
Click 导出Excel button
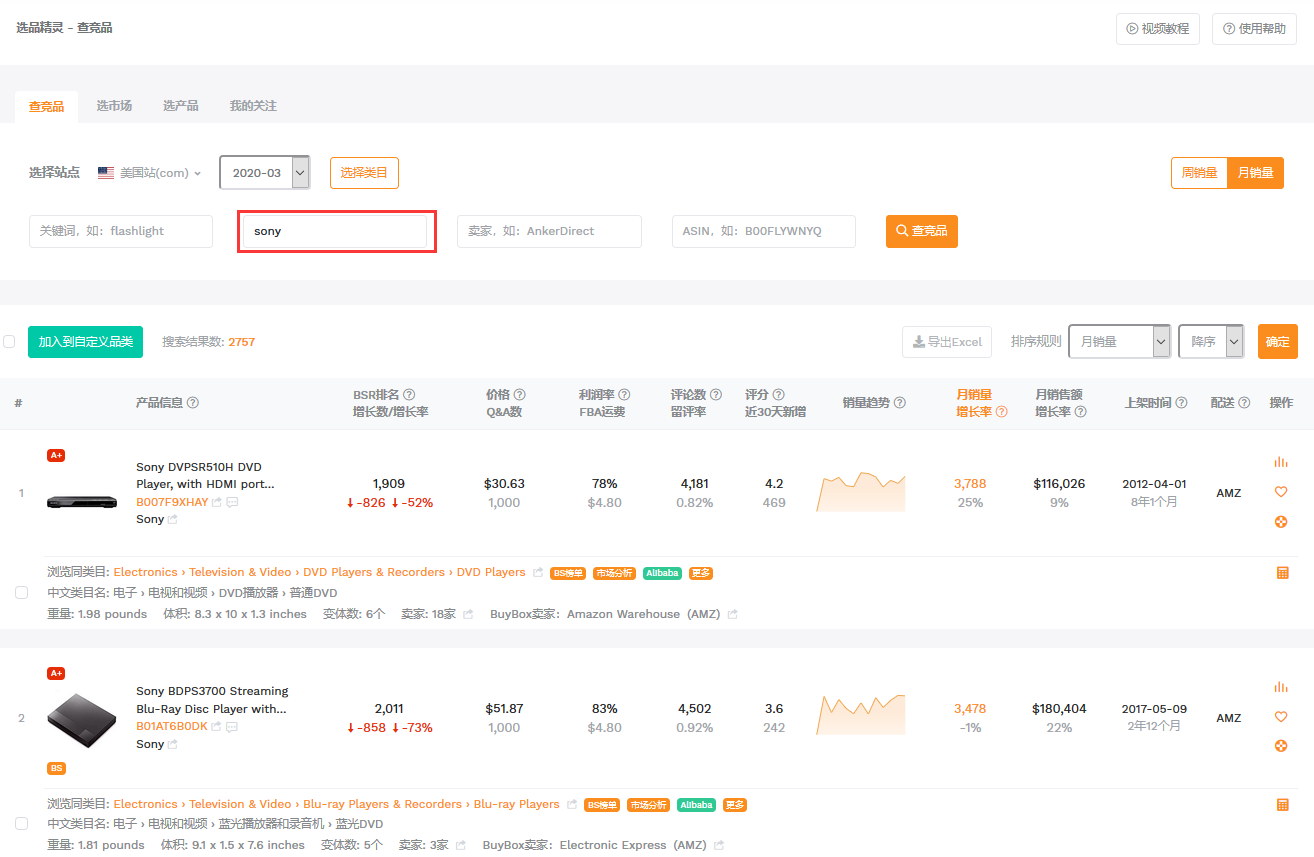[947, 341]
